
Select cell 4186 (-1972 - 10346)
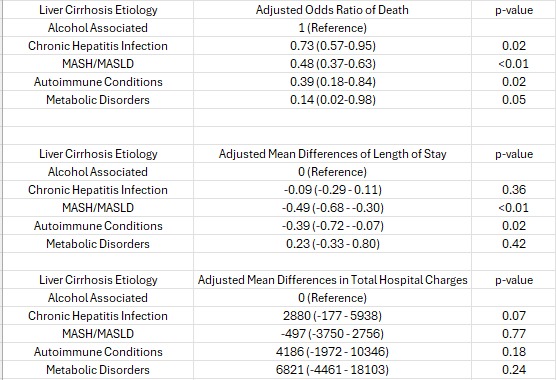tap(332, 352)
